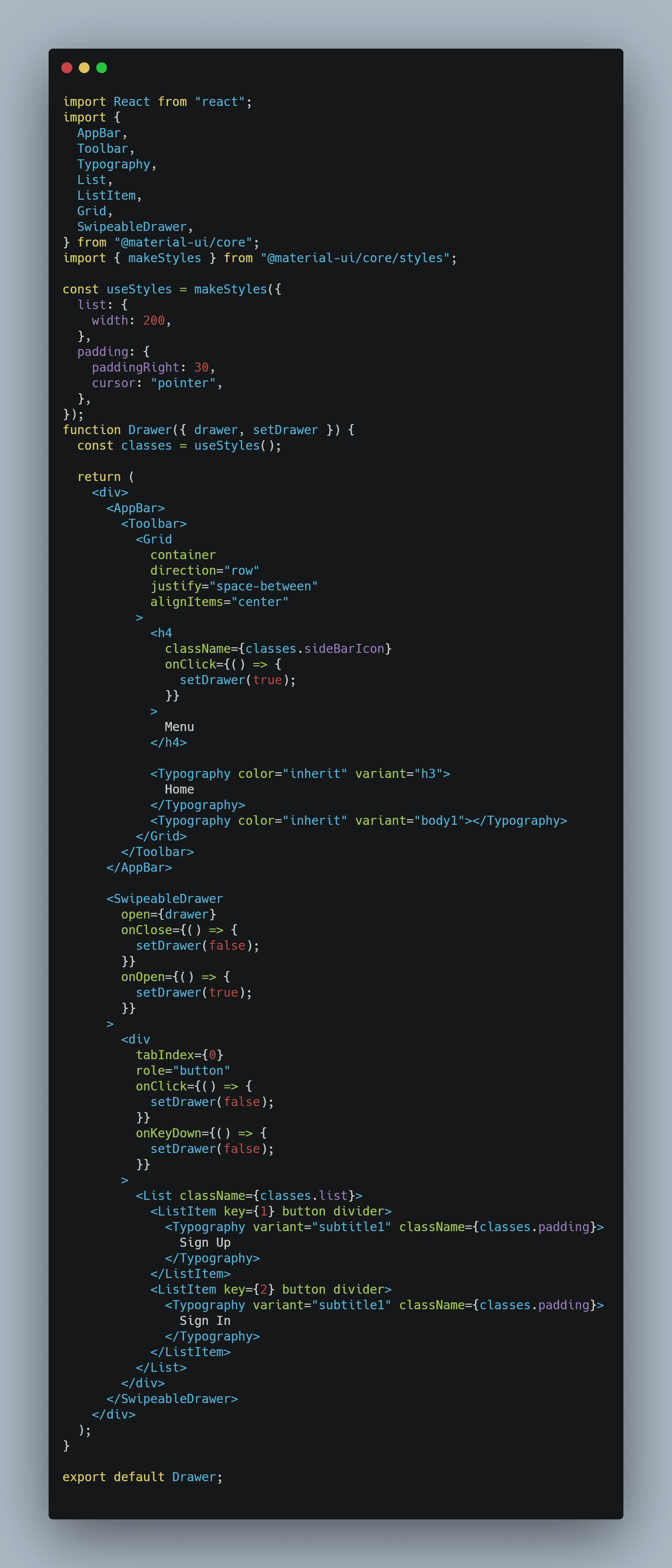Click the export default Drawer line
Screen dimensions: 672x1568
[142, 1477]
